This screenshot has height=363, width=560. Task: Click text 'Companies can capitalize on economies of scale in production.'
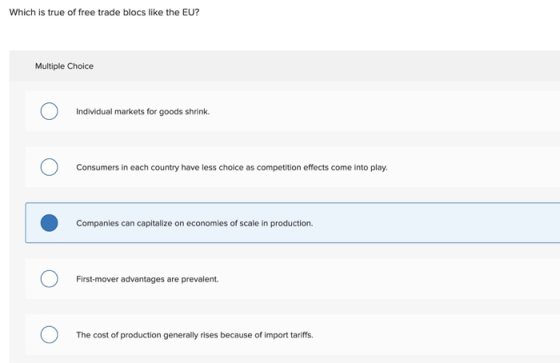click(195, 223)
